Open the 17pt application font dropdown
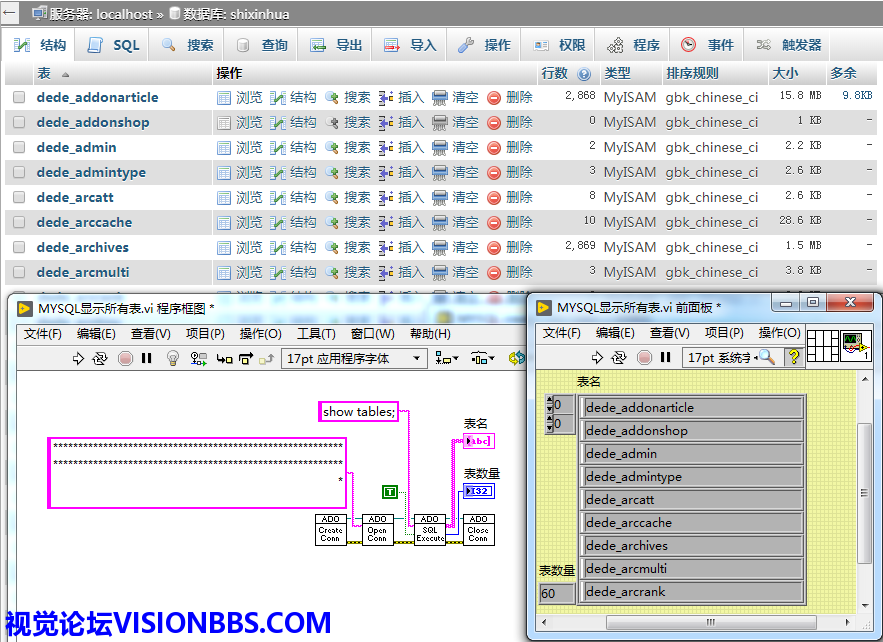 pyautogui.click(x=353, y=358)
